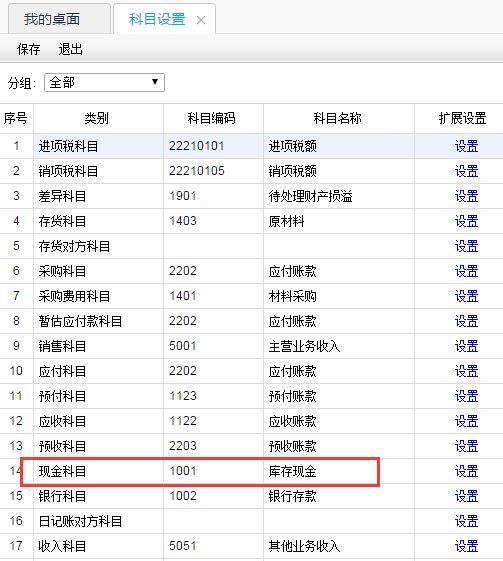Click the 预付账款 name cell
The height and width of the screenshot is (561, 503).
click(x=339, y=396)
